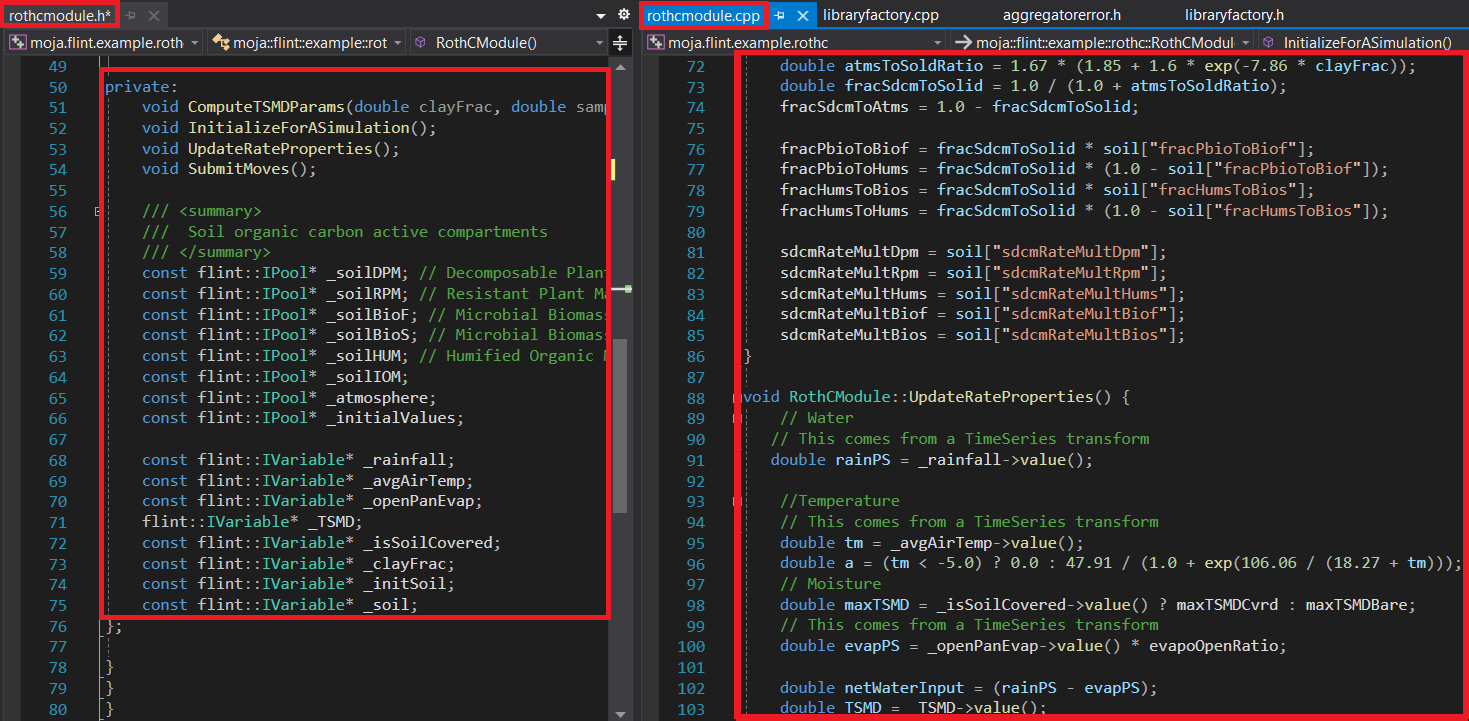The height and width of the screenshot is (721, 1469).
Task: Click the split editor window icon
Action: pyautogui.click(x=620, y=43)
